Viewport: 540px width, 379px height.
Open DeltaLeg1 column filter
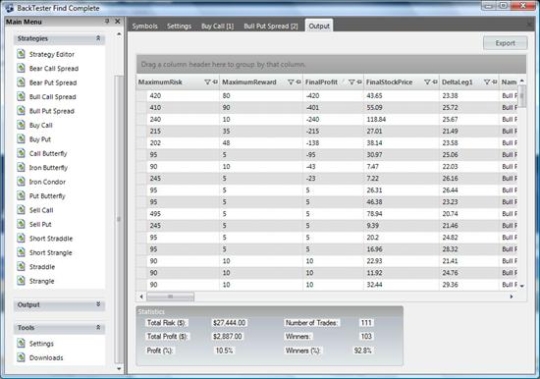coord(487,82)
